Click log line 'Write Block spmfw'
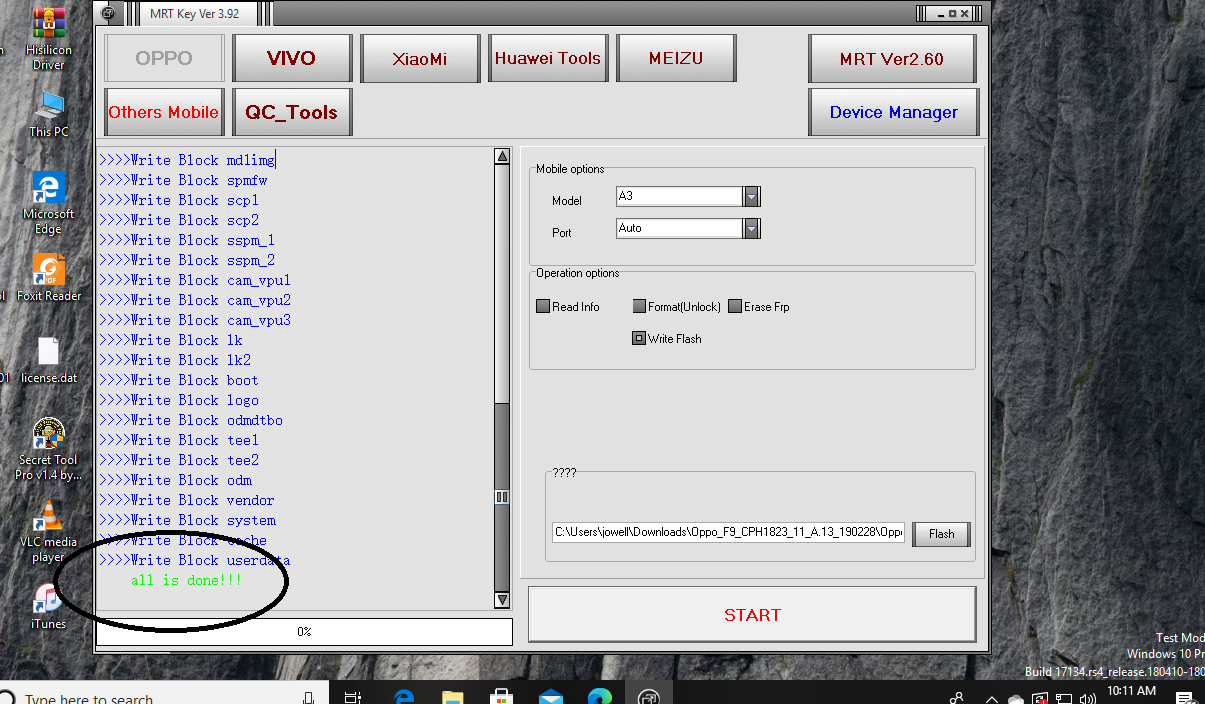 (x=183, y=180)
